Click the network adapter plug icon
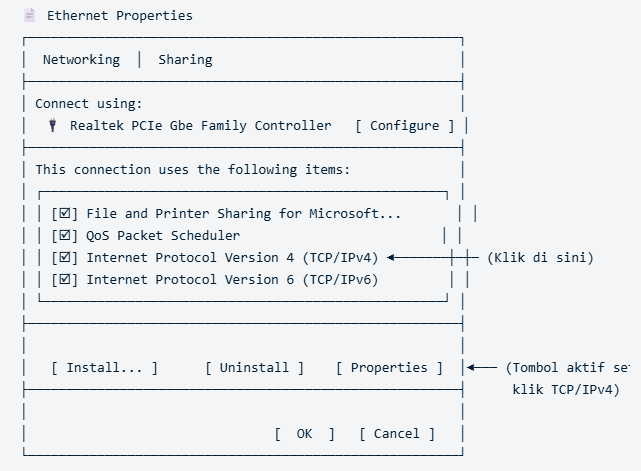This screenshot has height=471, width=641. click(x=52, y=125)
